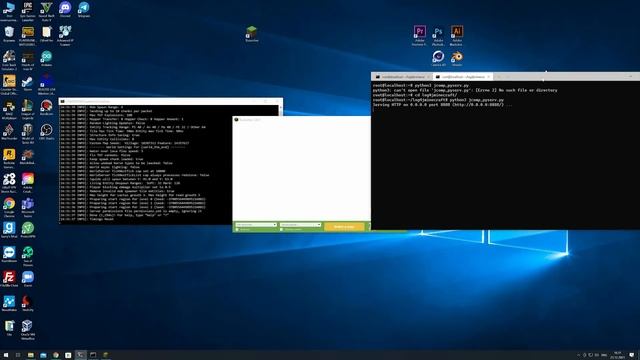
Task: Select the Oracle VM VirtualBox icon
Action: pyautogui.click(x=28, y=330)
